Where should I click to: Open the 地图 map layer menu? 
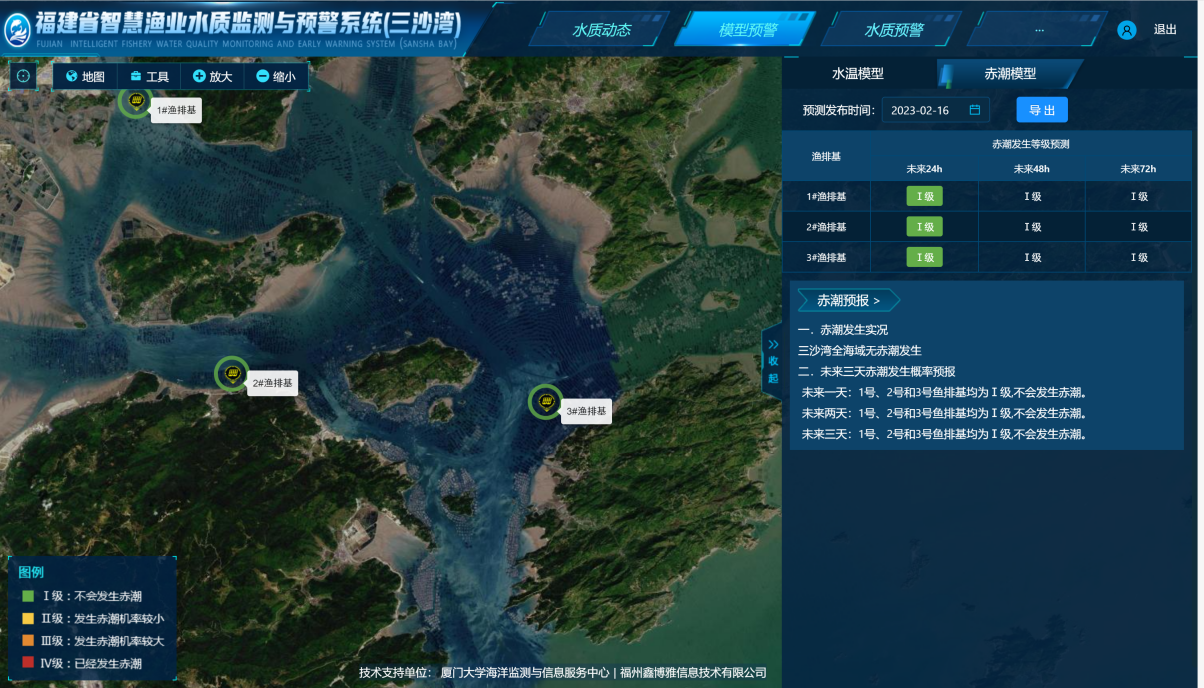point(85,76)
